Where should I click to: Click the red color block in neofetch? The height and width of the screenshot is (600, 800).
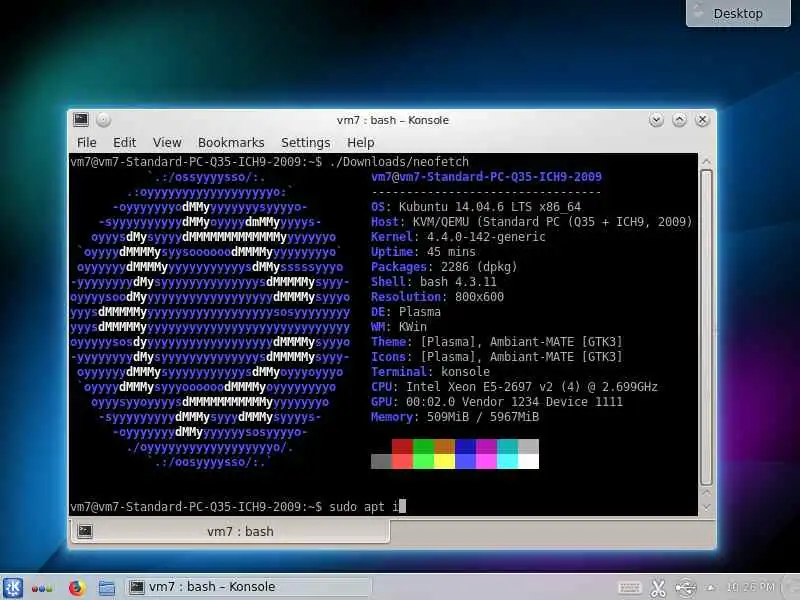(402, 454)
